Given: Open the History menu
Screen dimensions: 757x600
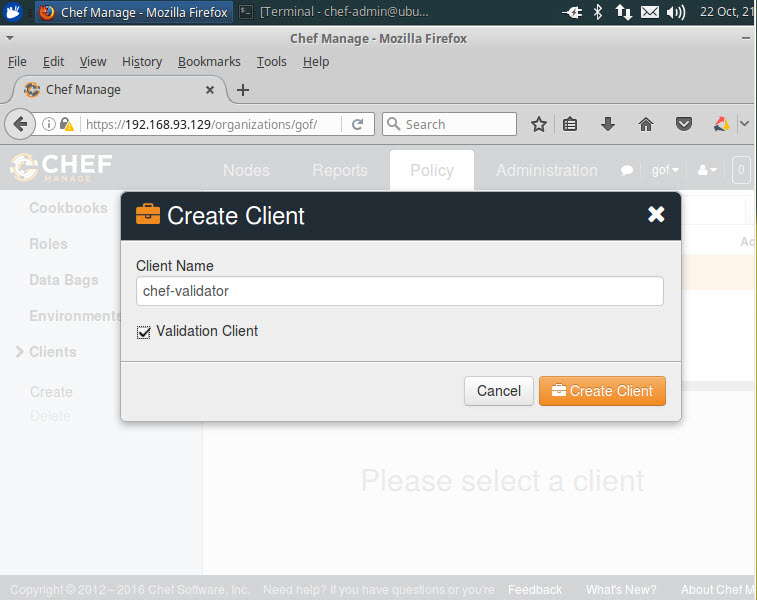Looking at the screenshot, I should (142, 62).
